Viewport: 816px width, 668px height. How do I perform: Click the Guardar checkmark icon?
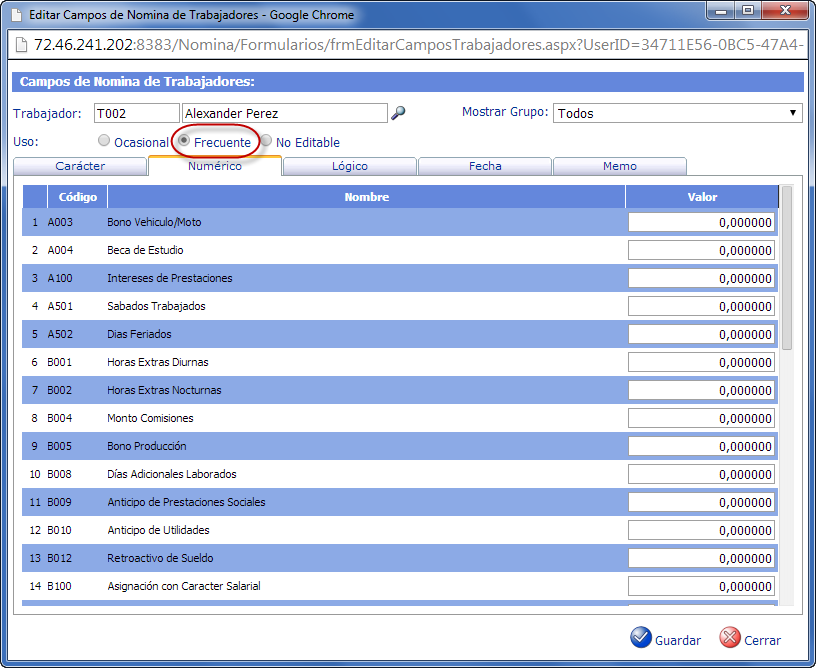(641, 637)
